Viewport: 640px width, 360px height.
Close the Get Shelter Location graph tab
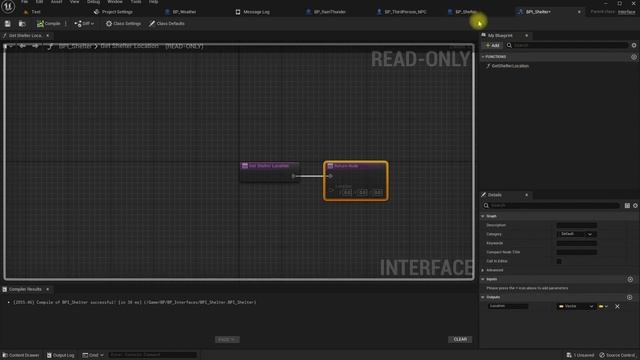[47, 36]
